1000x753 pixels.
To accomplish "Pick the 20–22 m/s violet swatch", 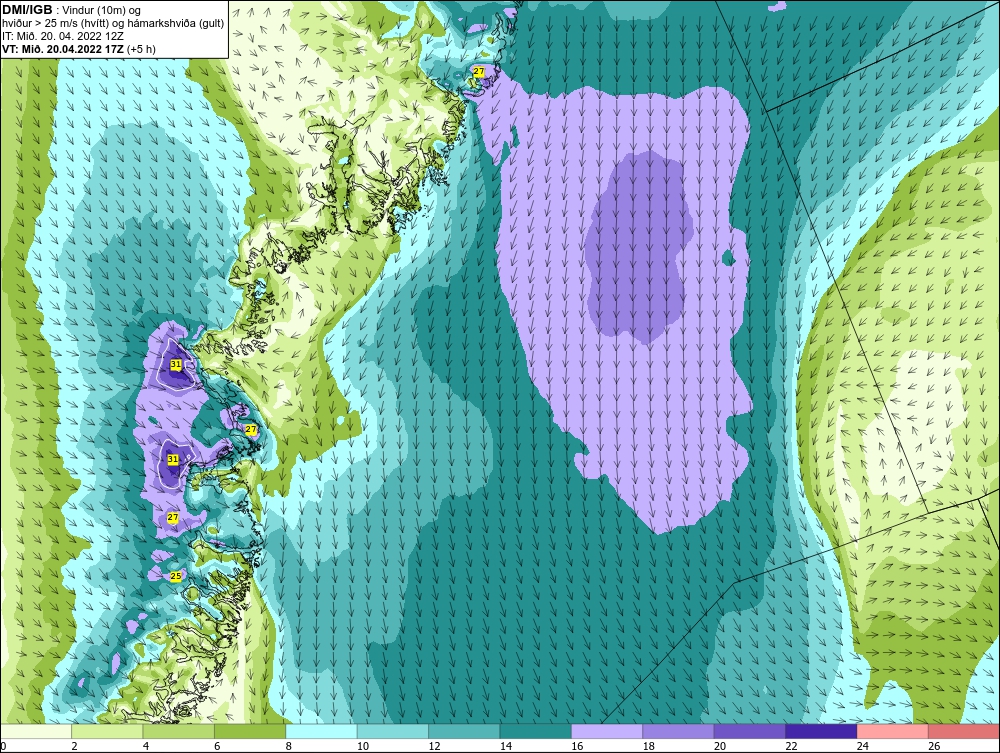I will [x=750, y=731].
